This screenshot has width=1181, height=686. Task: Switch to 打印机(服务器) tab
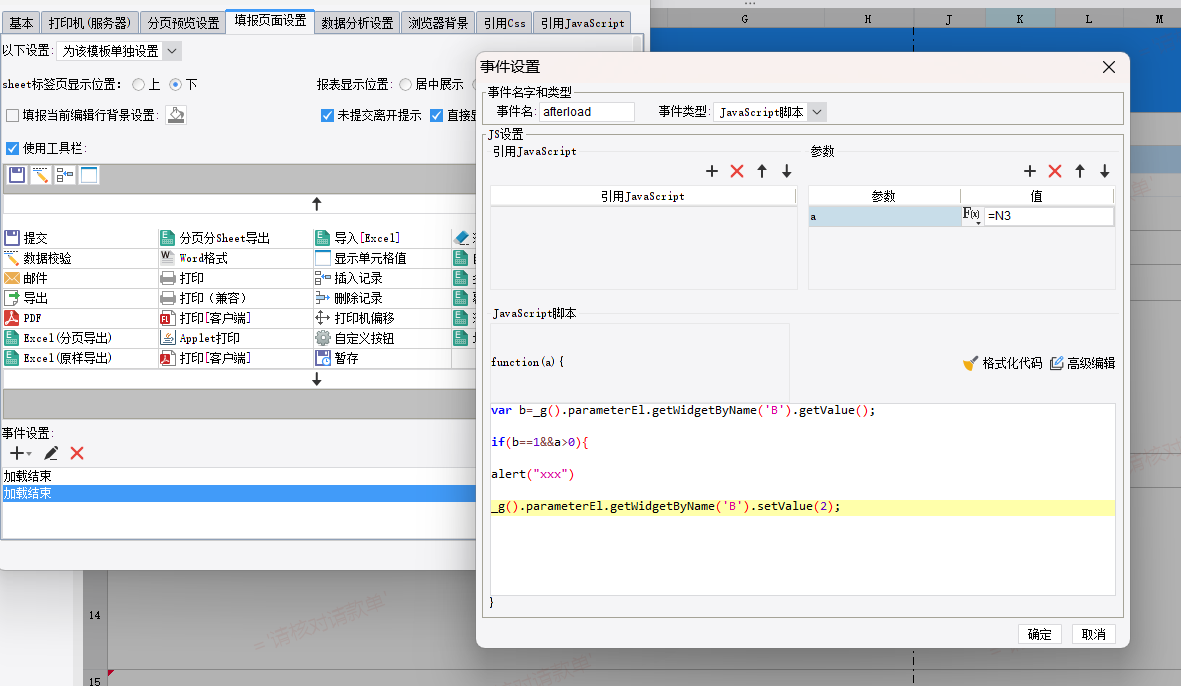coord(90,23)
